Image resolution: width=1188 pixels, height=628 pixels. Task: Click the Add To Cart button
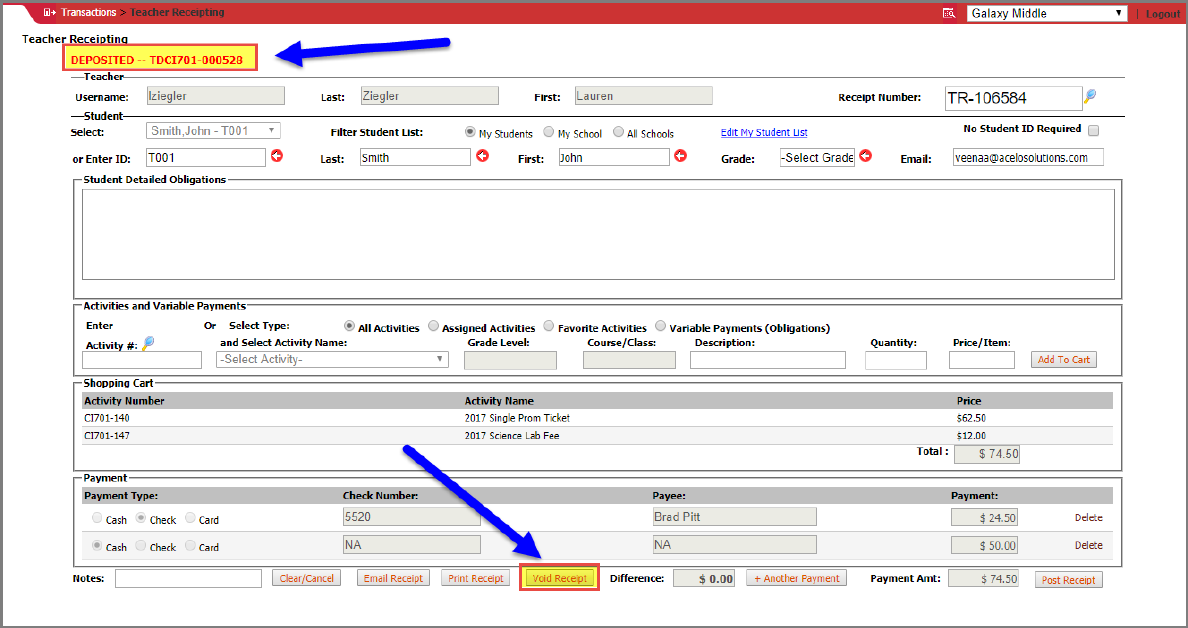[1064, 359]
